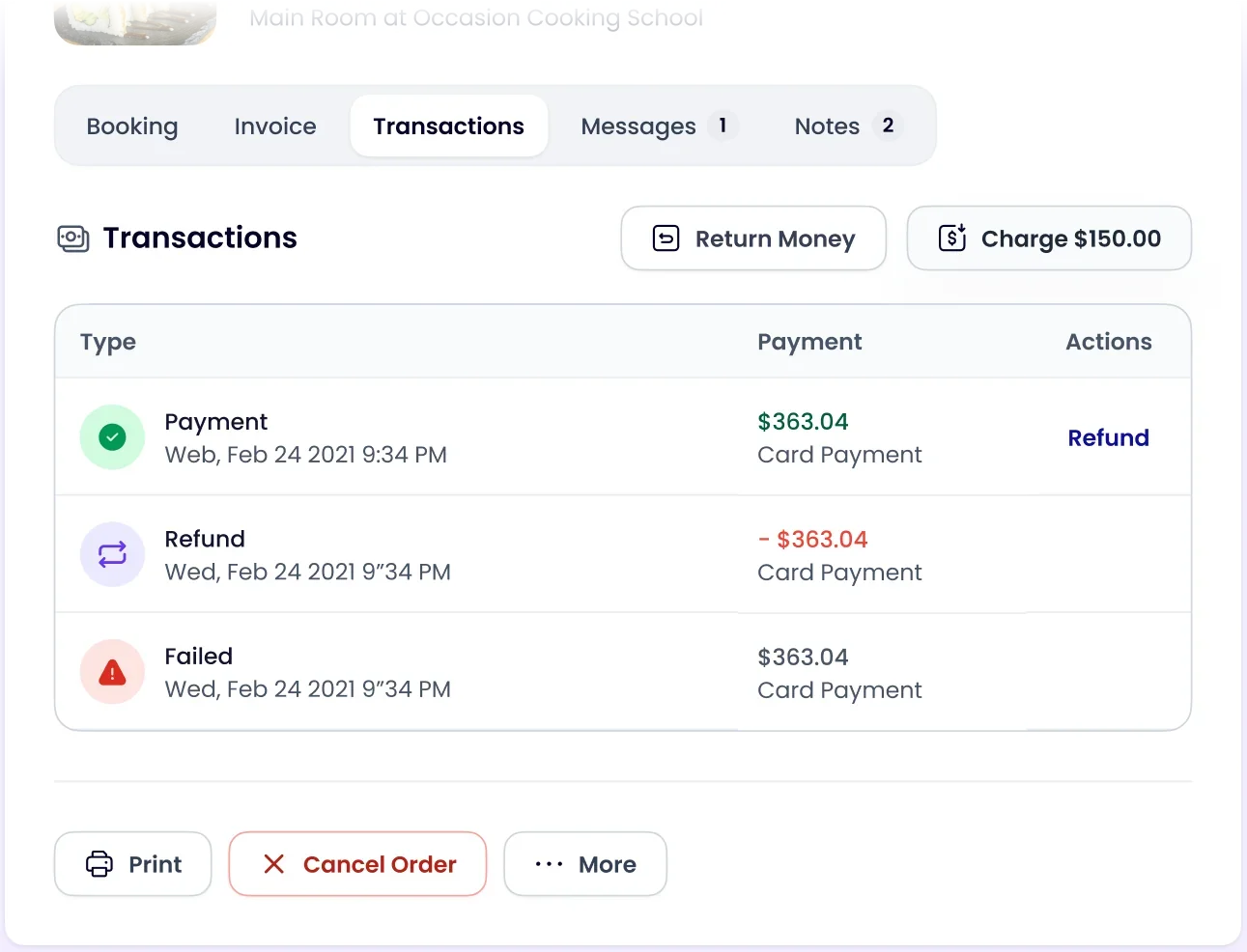Click the Charge $150.00 button
The image size is (1247, 952).
coord(1049,238)
